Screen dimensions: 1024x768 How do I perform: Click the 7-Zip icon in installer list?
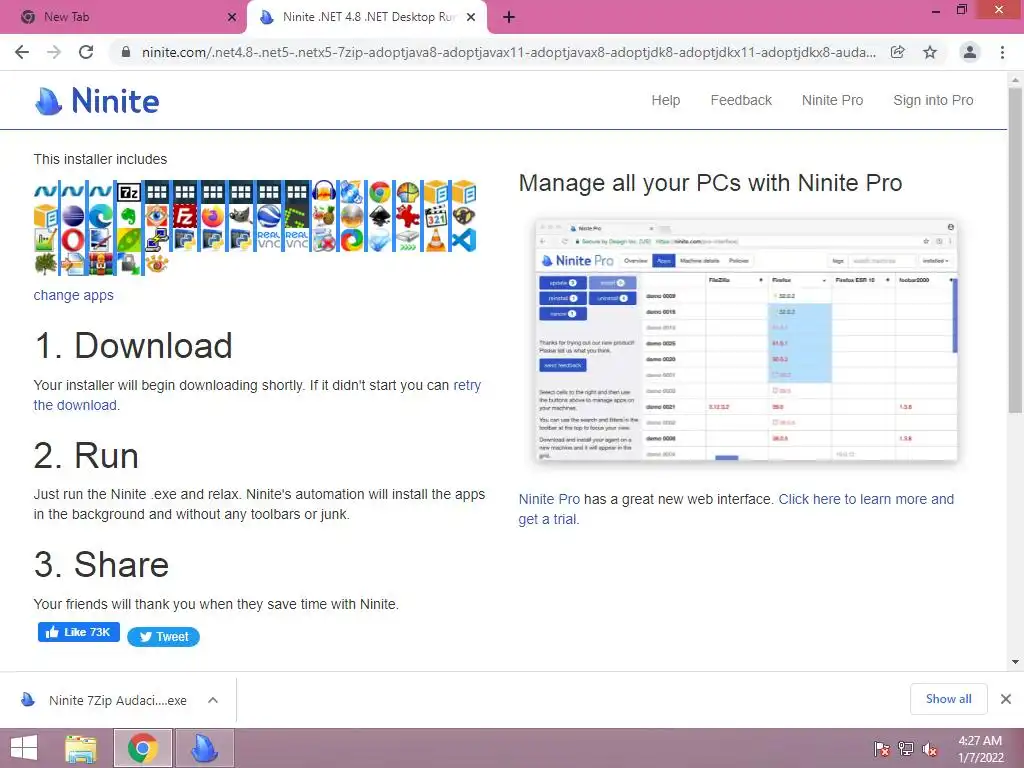[128, 193]
